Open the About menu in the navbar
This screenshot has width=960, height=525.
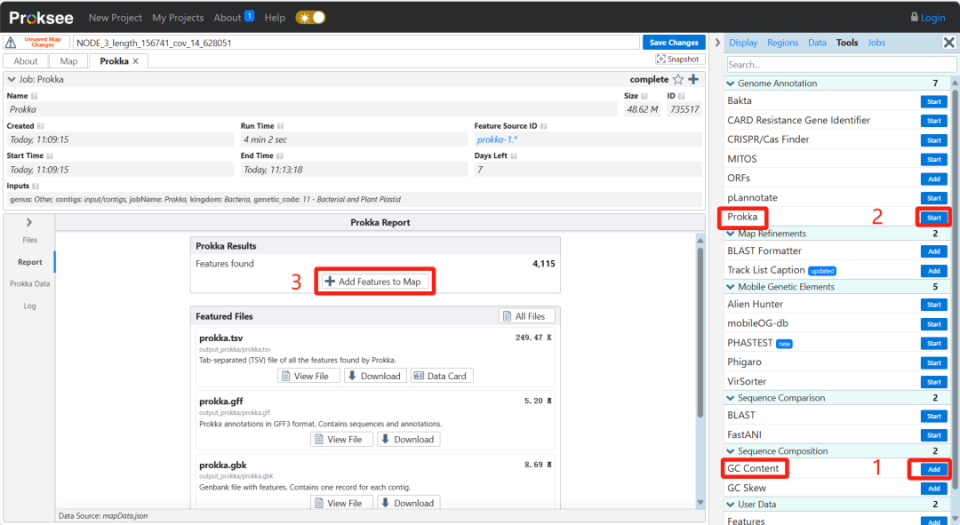[227, 18]
